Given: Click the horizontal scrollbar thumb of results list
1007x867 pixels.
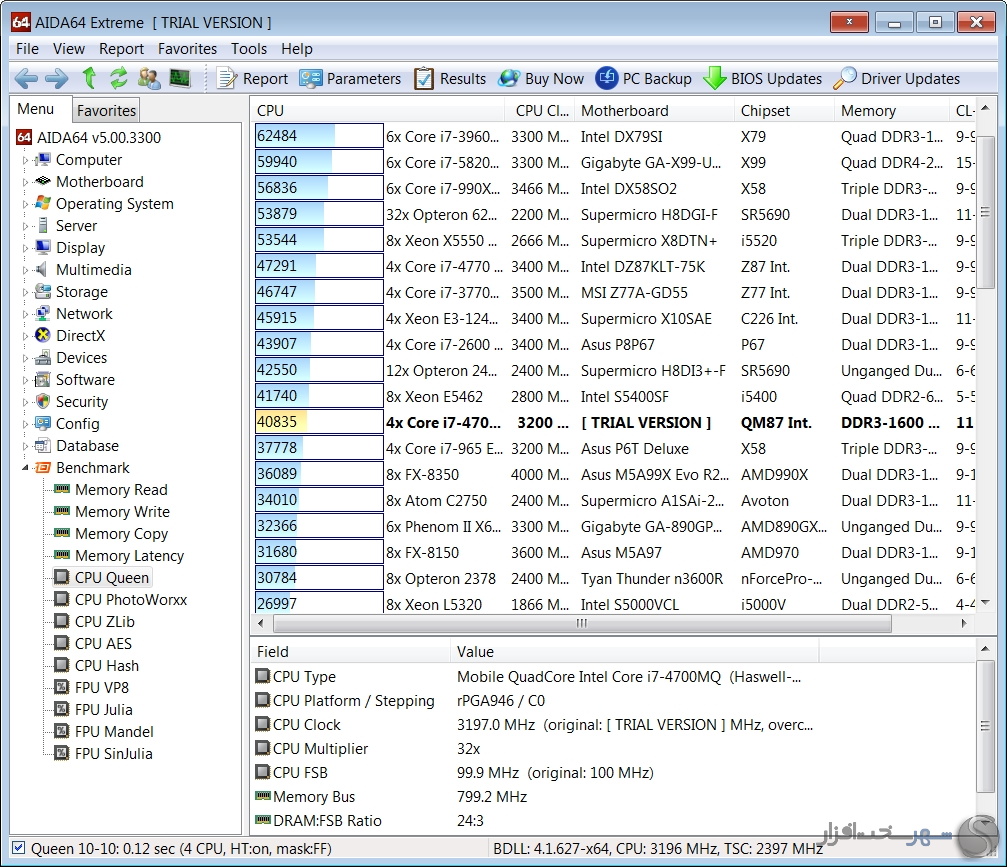Looking at the screenshot, I should pyautogui.click(x=582, y=623).
